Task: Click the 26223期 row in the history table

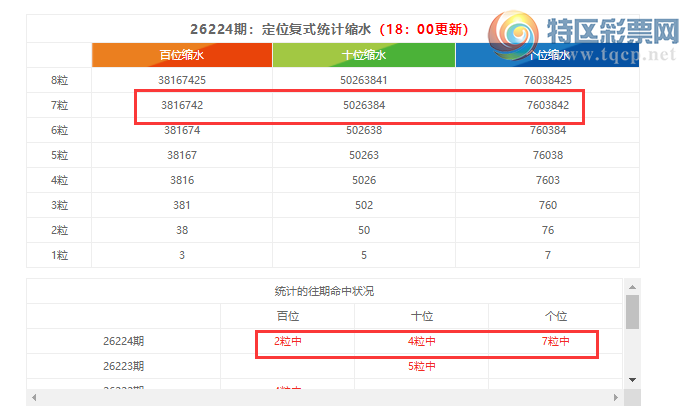Action: click(324, 366)
